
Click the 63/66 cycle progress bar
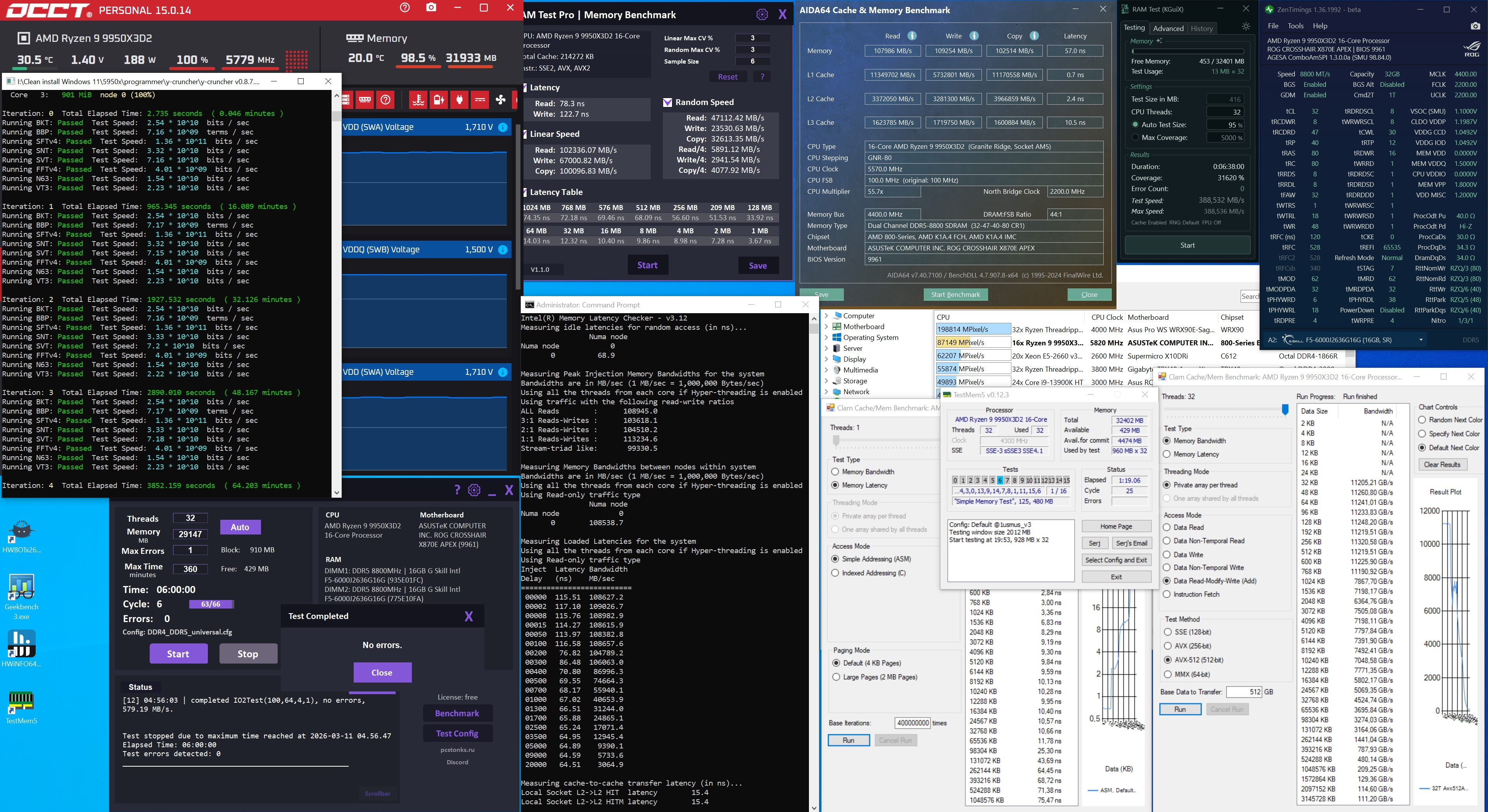coord(211,604)
